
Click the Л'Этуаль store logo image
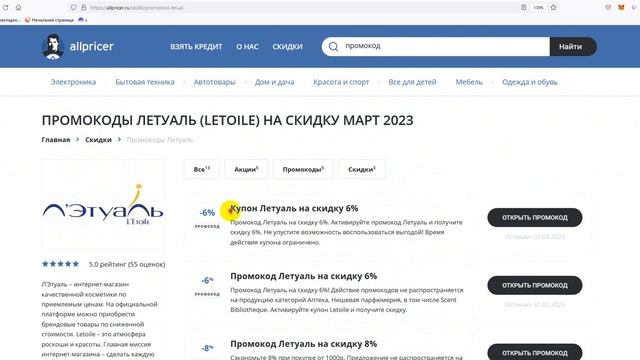coord(103,204)
